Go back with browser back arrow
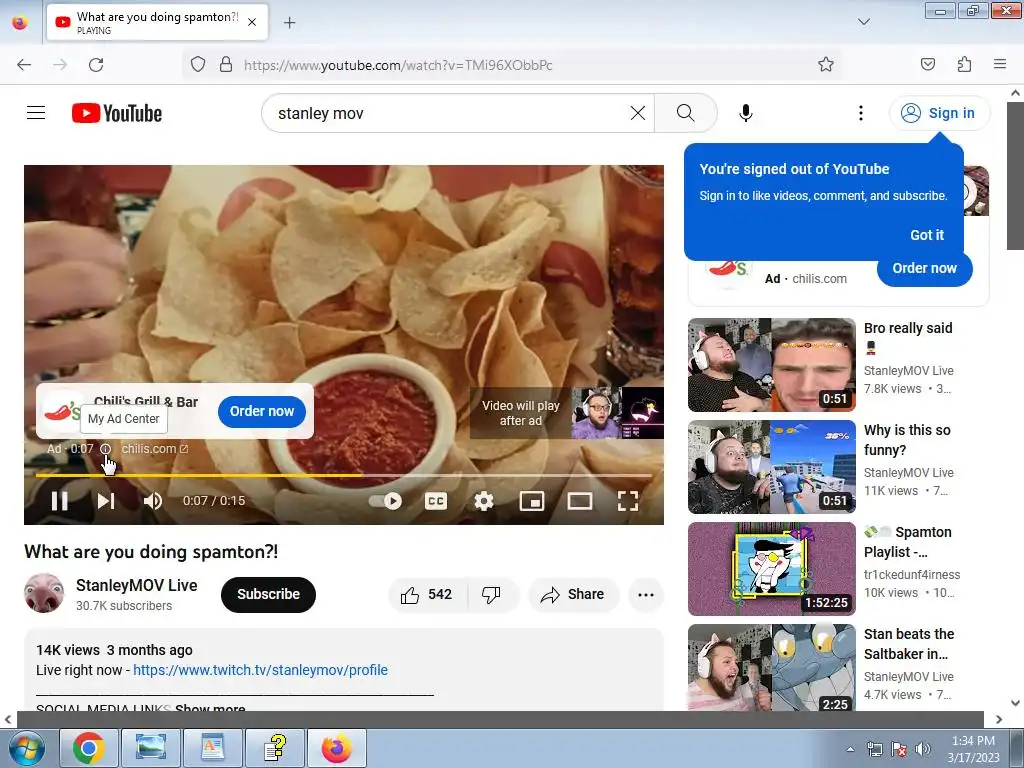This screenshot has width=1024, height=768. [24, 65]
